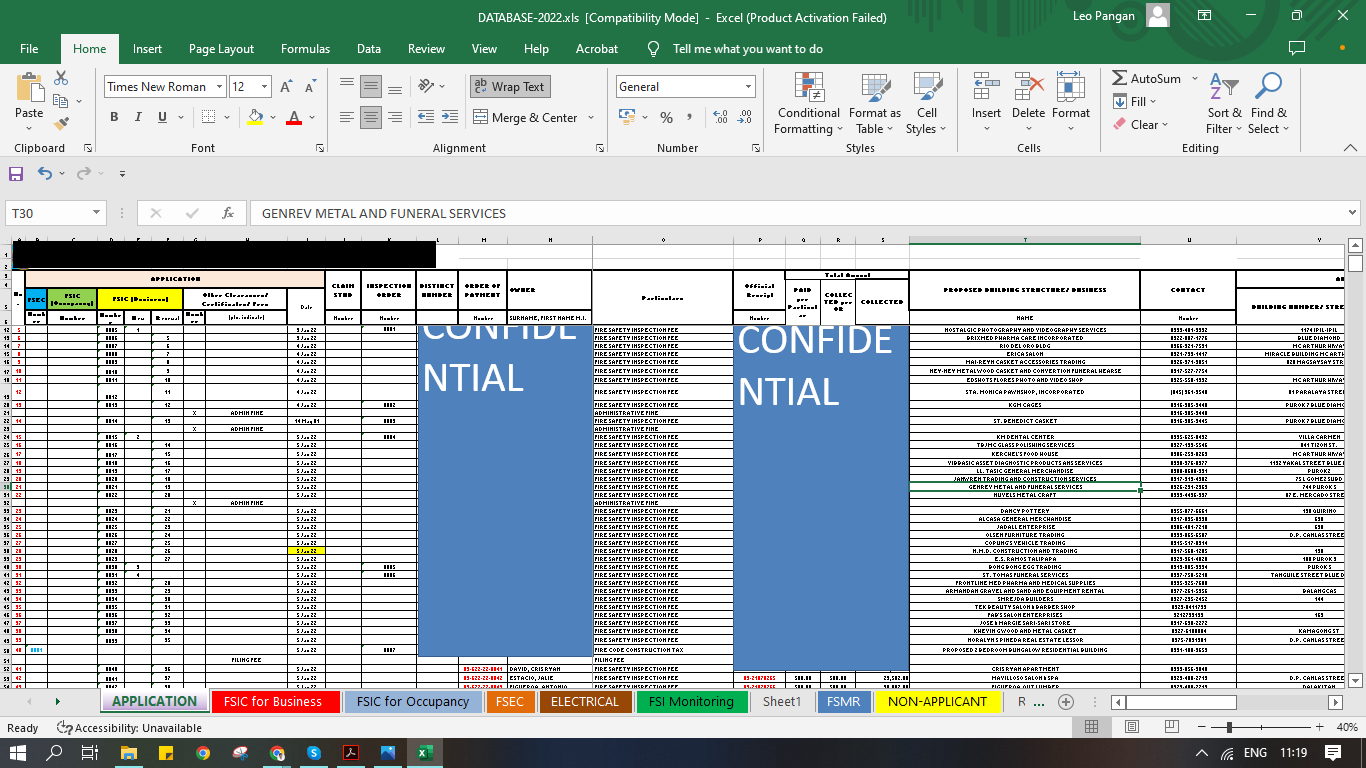1366x768 pixels.
Task: Collapse the ribbon with the chevron
Action: (1348, 148)
